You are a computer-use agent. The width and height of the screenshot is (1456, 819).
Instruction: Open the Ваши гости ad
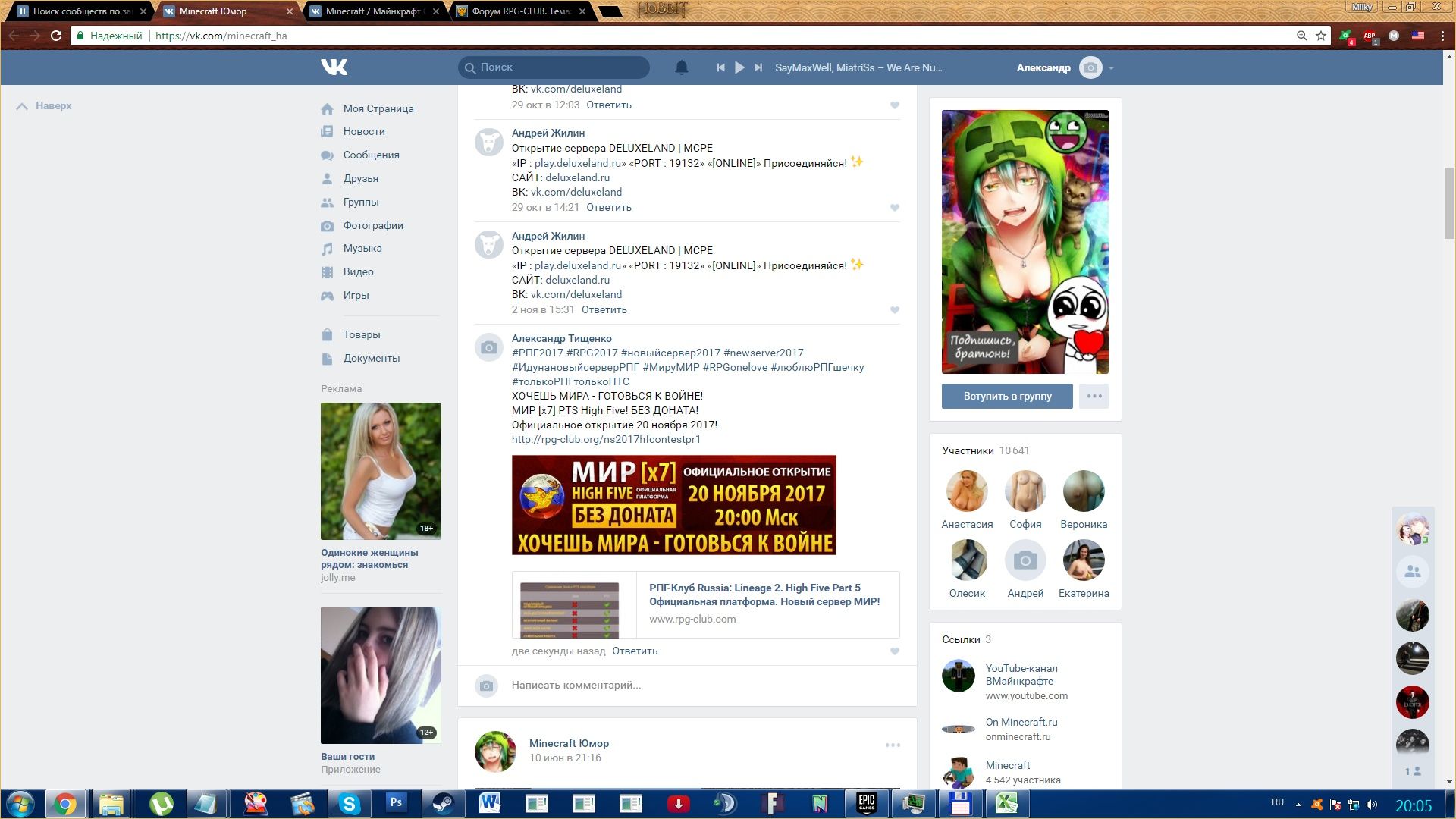click(x=381, y=690)
